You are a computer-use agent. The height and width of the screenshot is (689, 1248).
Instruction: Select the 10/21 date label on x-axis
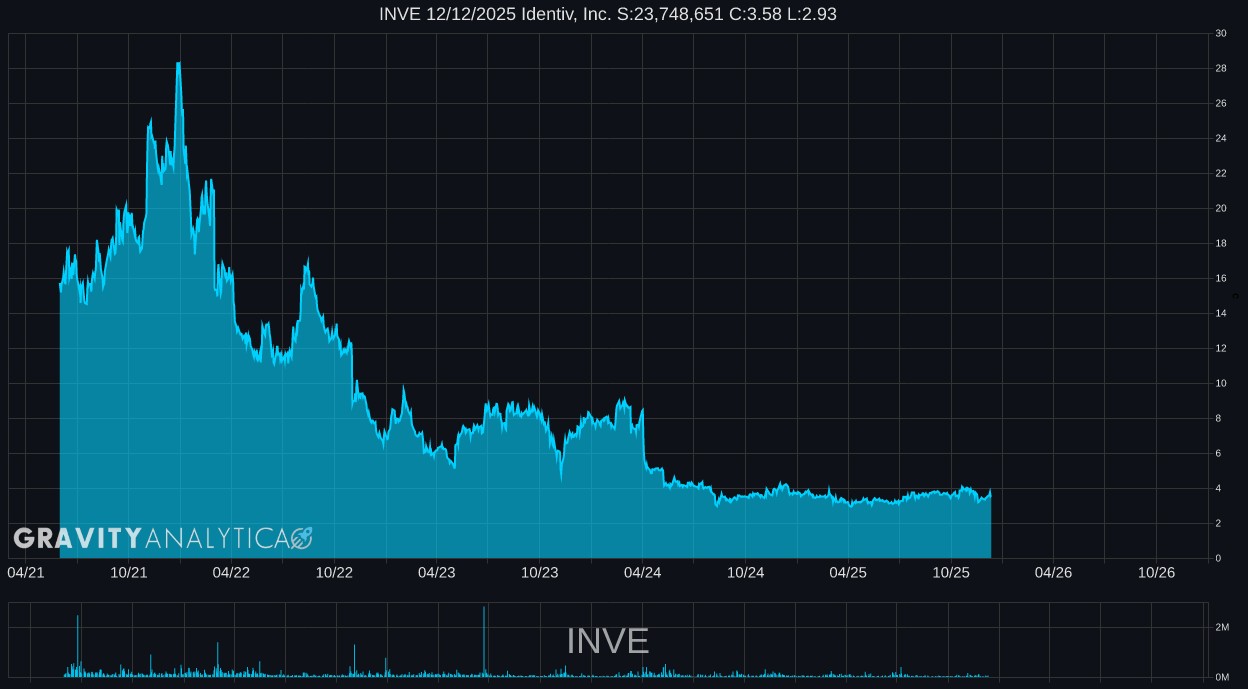(x=129, y=573)
